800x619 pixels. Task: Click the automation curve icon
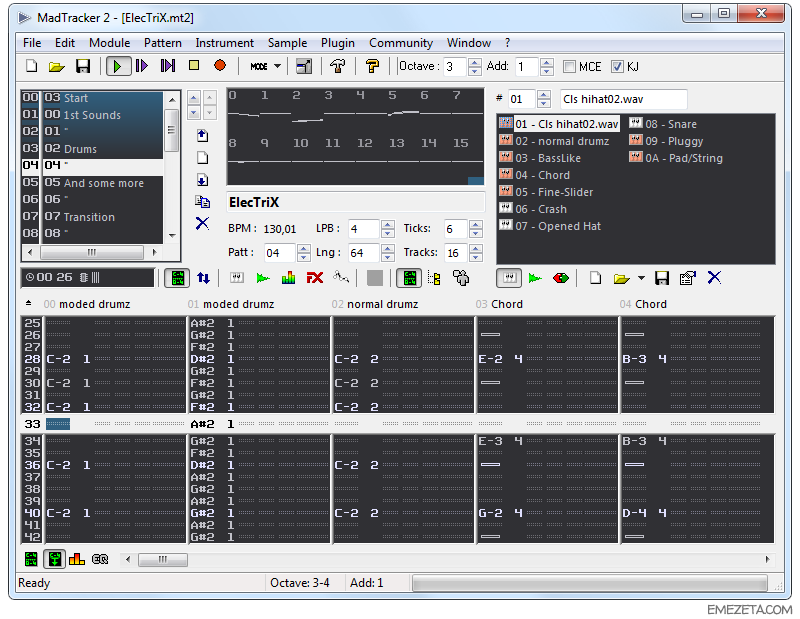(x=341, y=278)
